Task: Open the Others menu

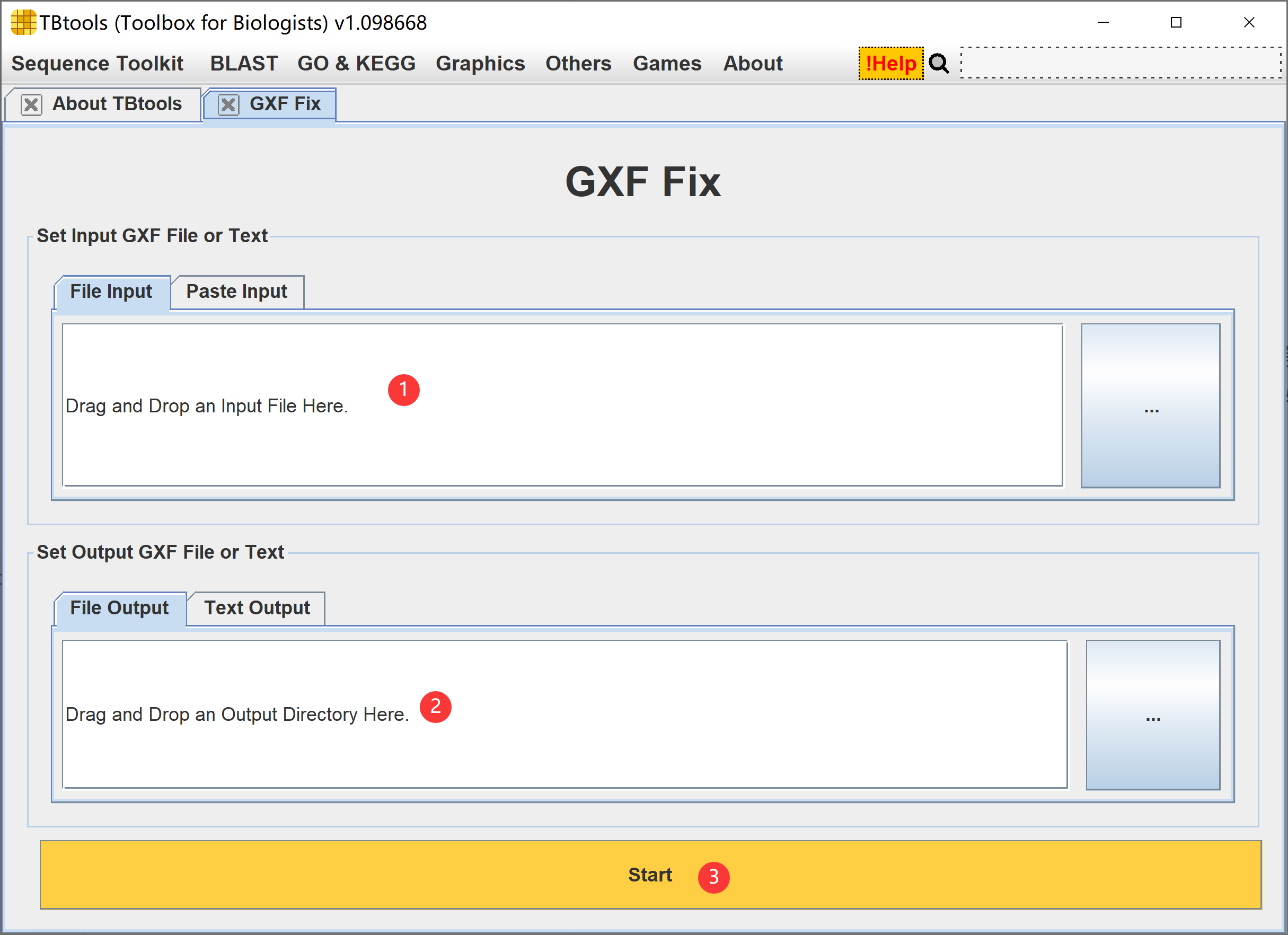Action: (578, 64)
